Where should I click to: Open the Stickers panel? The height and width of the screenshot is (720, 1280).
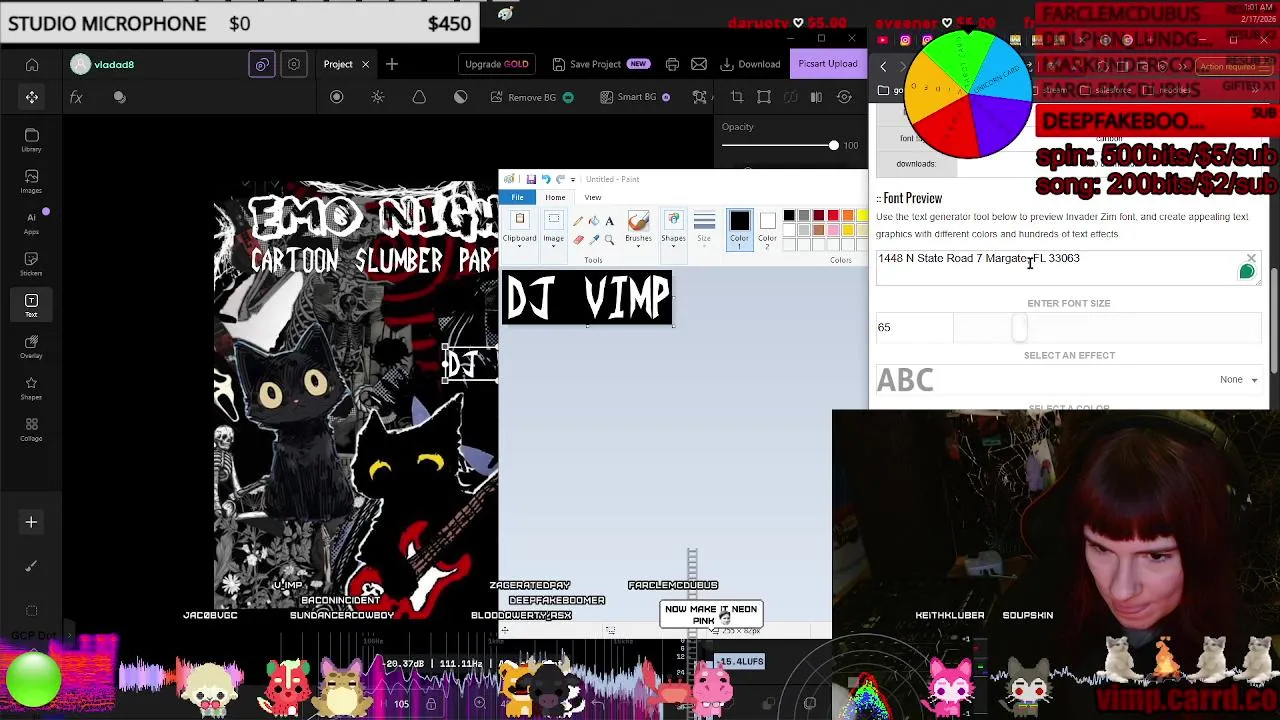click(x=32, y=264)
